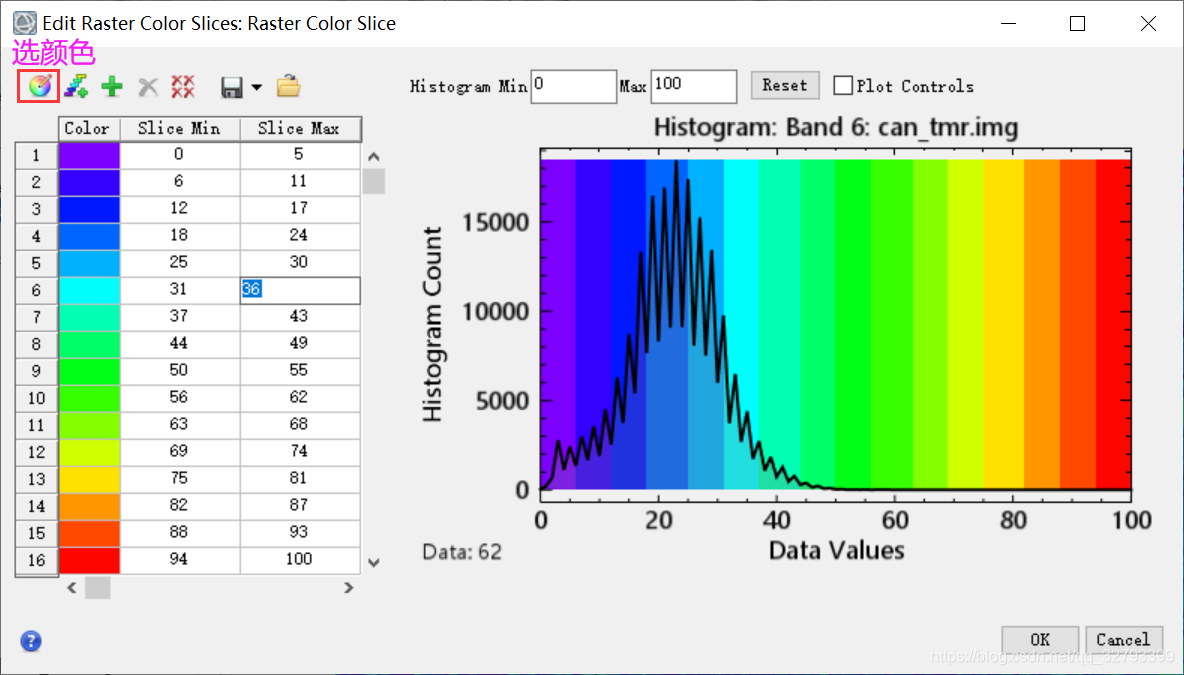This screenshot has width=1184, height=675.
Task: Close the Edit Raster Color Slices dialog
Action: pyautogui.click(x=1148, y=23)
